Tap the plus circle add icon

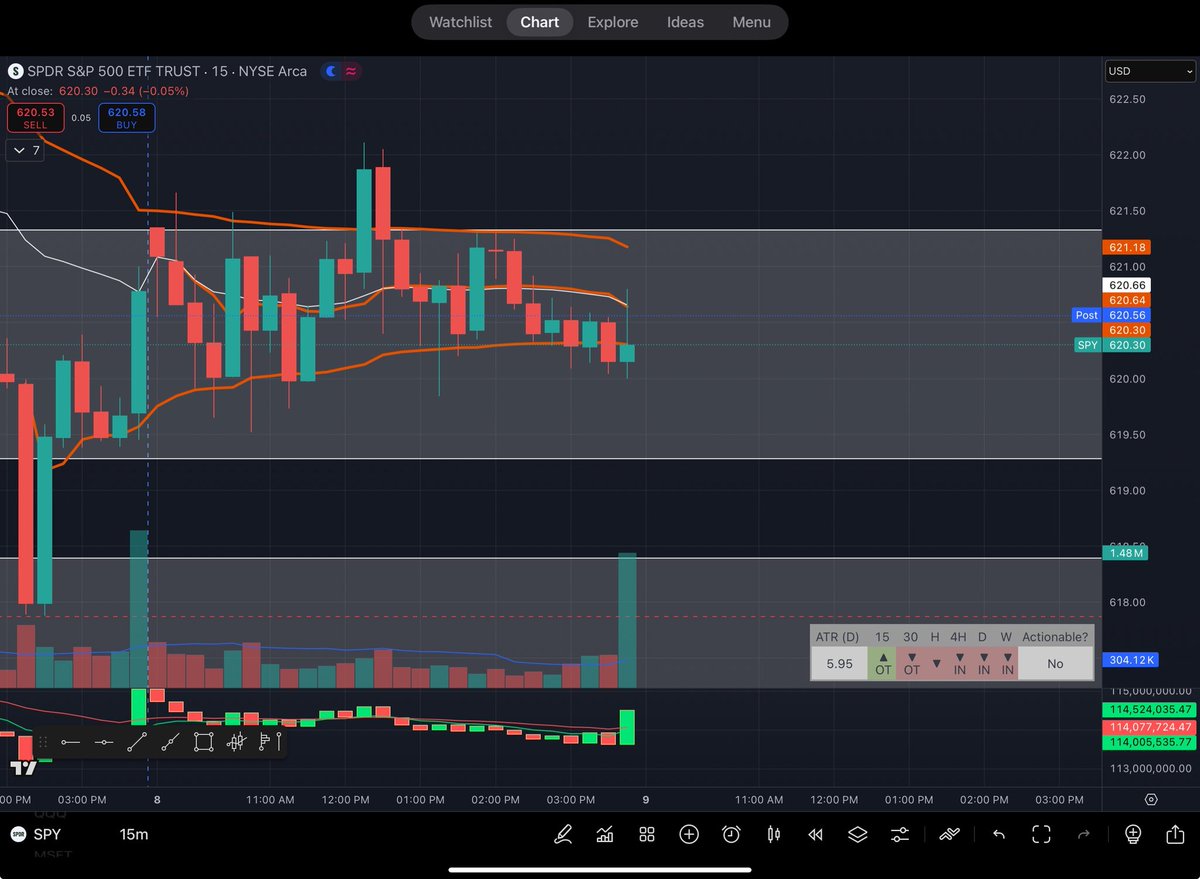click(x=689, y=834)
